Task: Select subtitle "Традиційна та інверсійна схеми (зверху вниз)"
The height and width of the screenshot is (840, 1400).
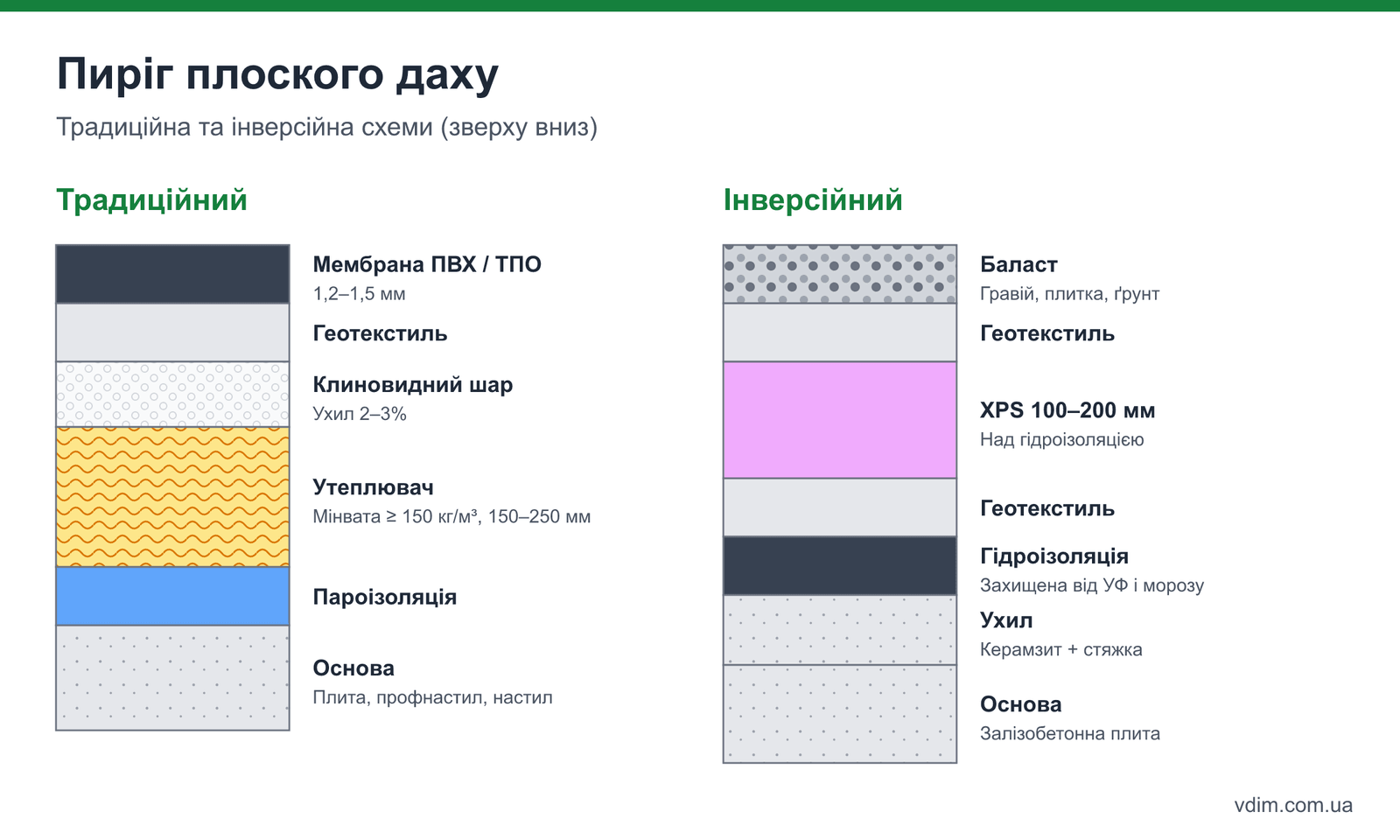Action: [x=326, y=128]
